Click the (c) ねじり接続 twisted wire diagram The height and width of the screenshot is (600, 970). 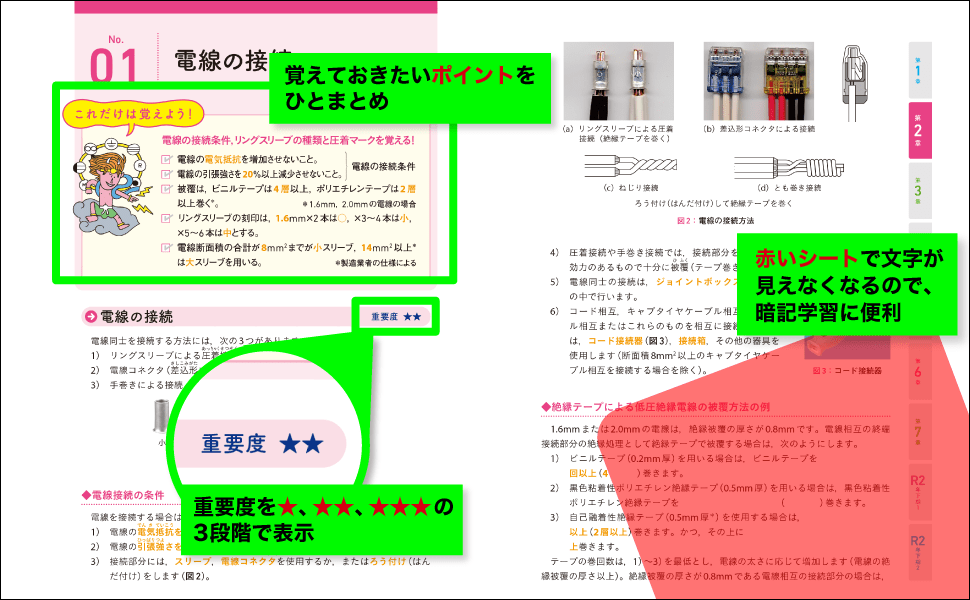[x=631, y=165]
